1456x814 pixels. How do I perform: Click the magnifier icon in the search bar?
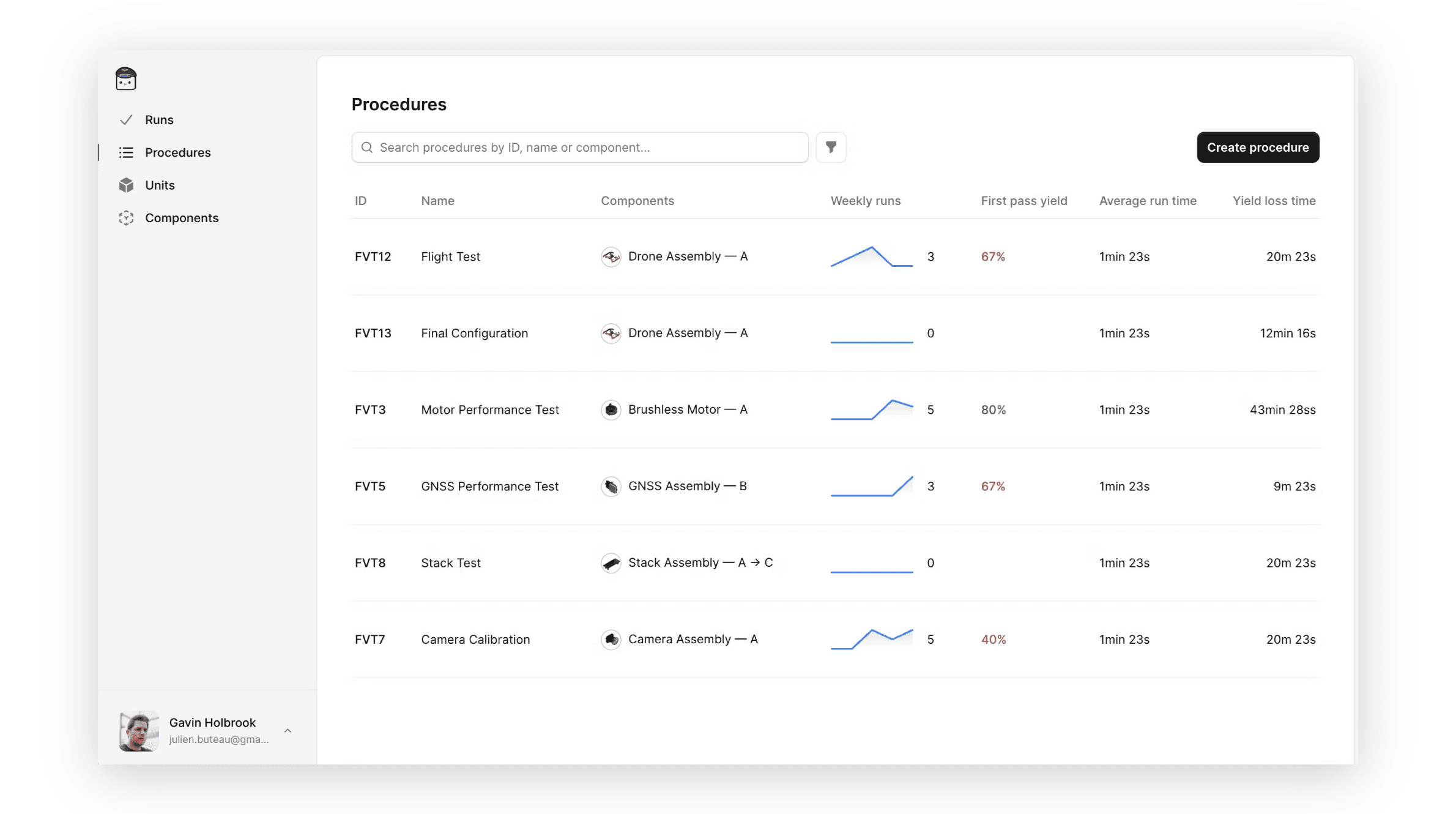point(366,147)
